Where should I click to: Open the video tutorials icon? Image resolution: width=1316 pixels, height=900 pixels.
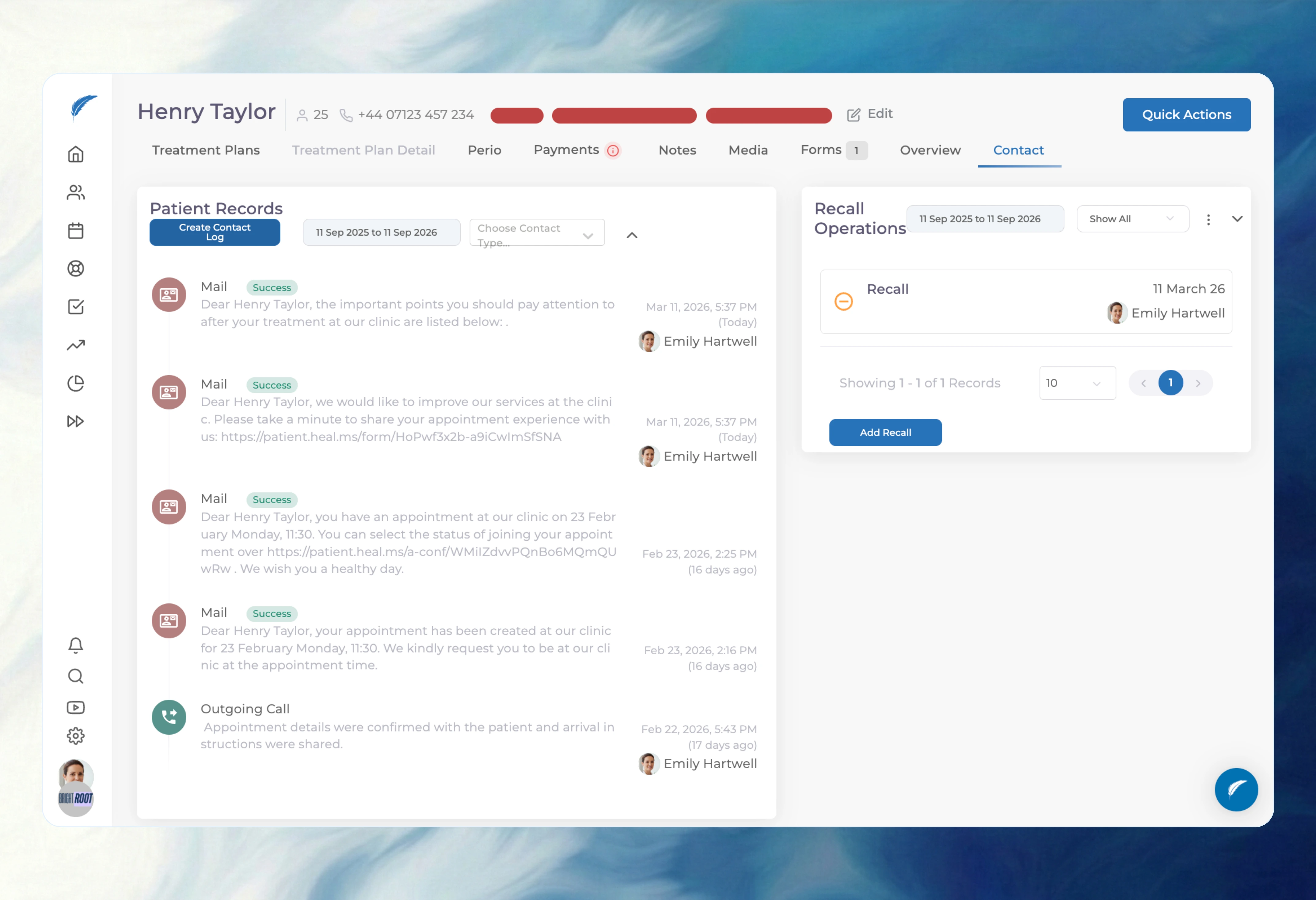point(75,707)
